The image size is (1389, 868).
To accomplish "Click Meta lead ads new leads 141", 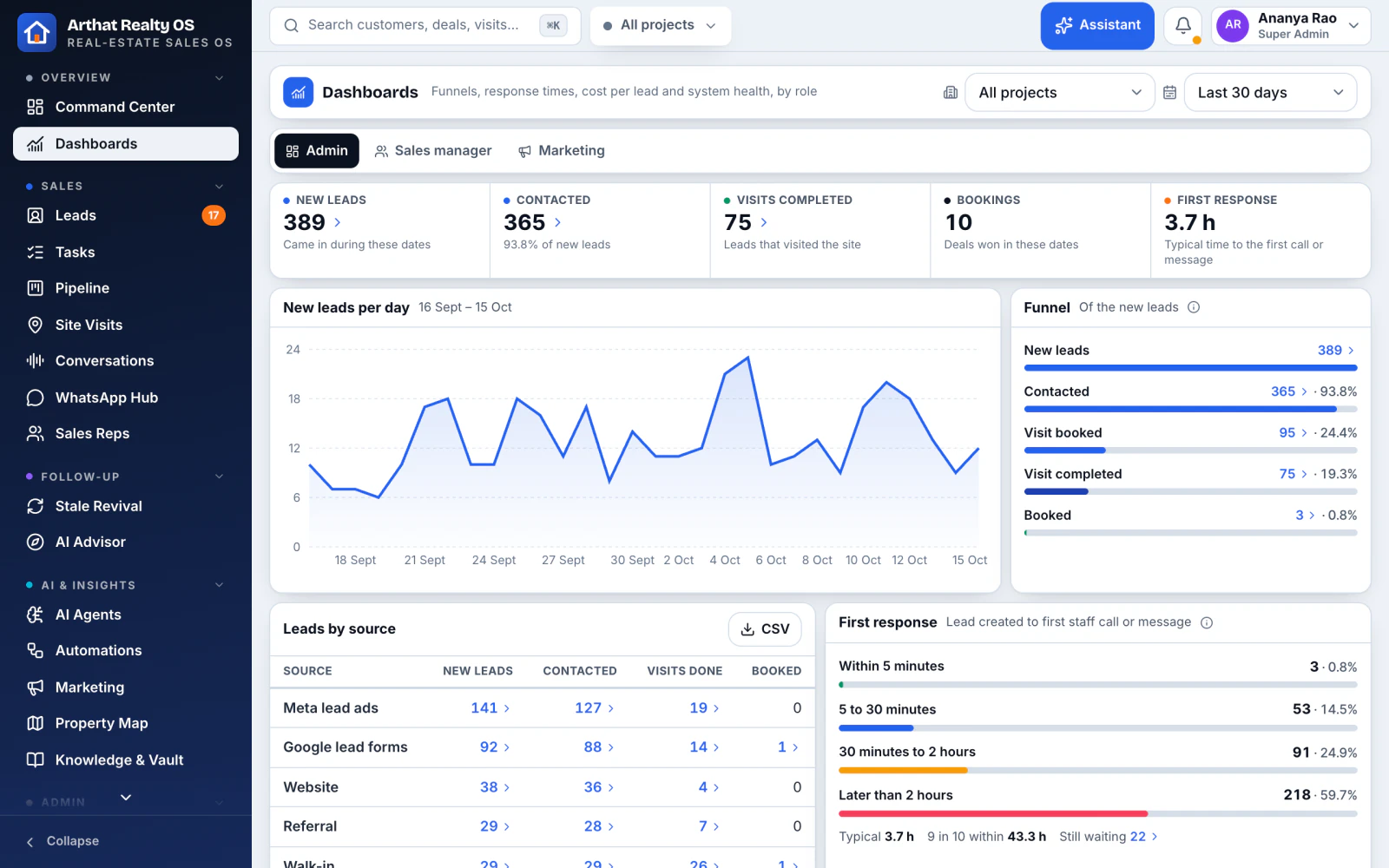I will tap(490, 708).
